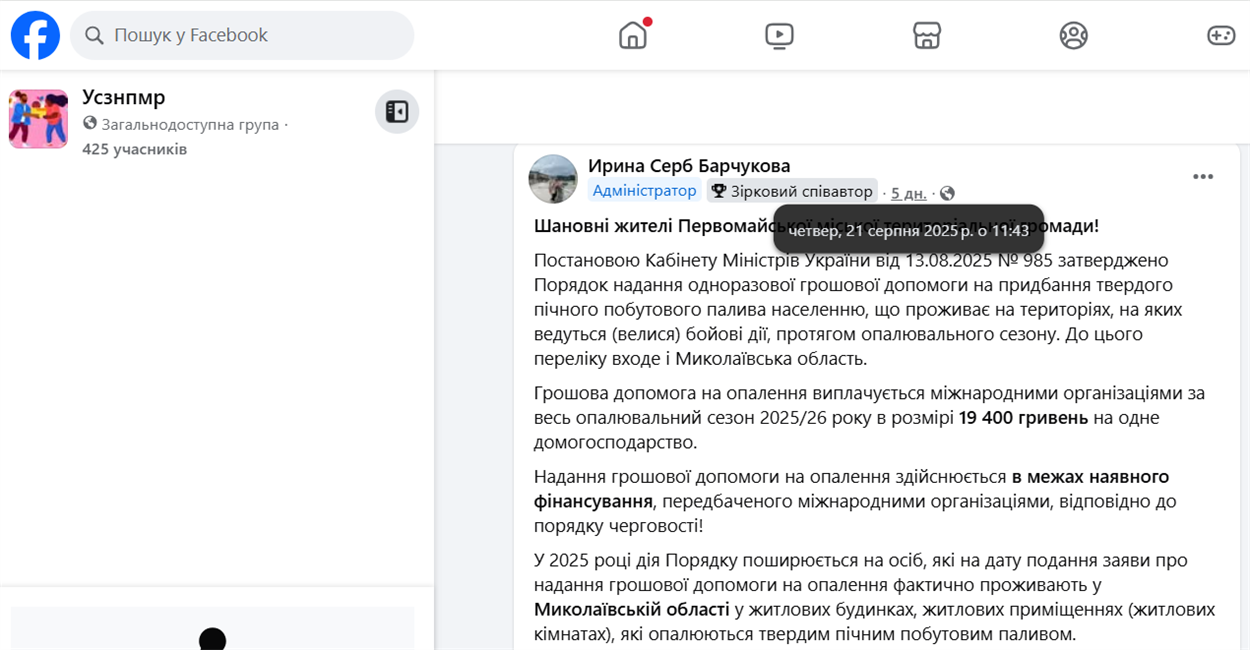Collapse the left group sidebar panel
1250x650 pixels.
tap(397, 111)
